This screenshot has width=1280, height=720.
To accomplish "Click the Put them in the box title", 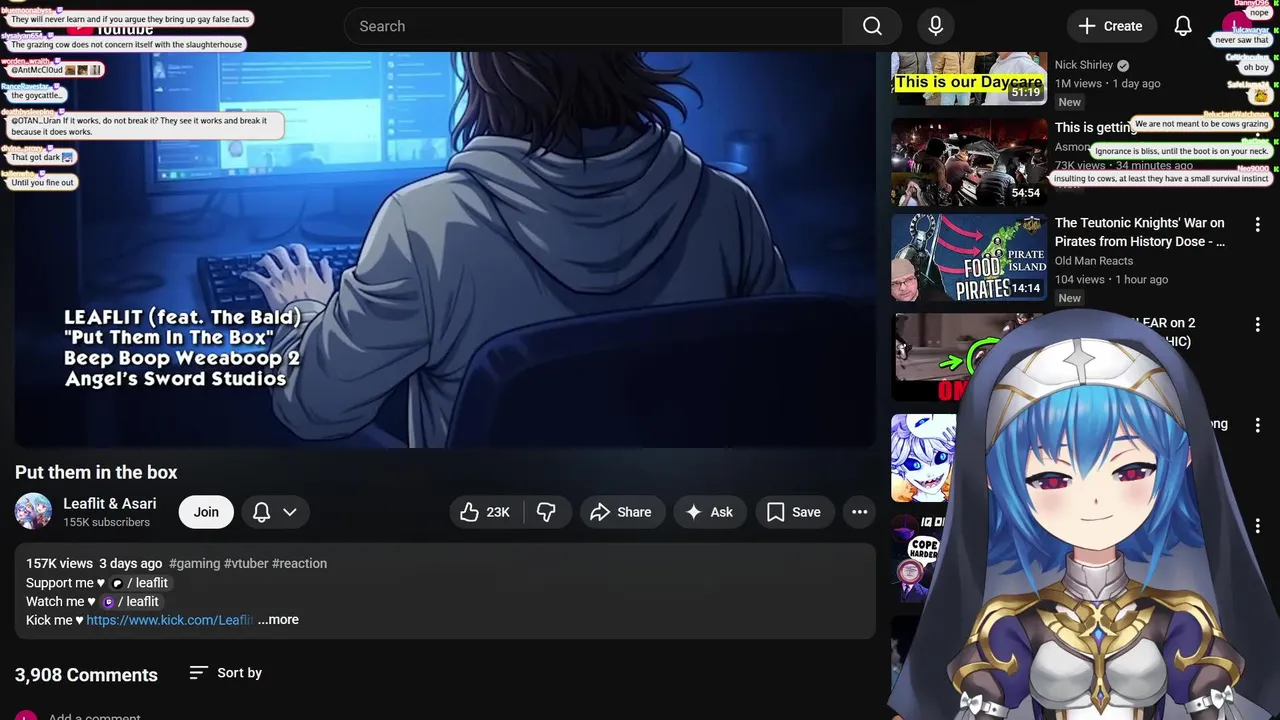I will point(96,472).
